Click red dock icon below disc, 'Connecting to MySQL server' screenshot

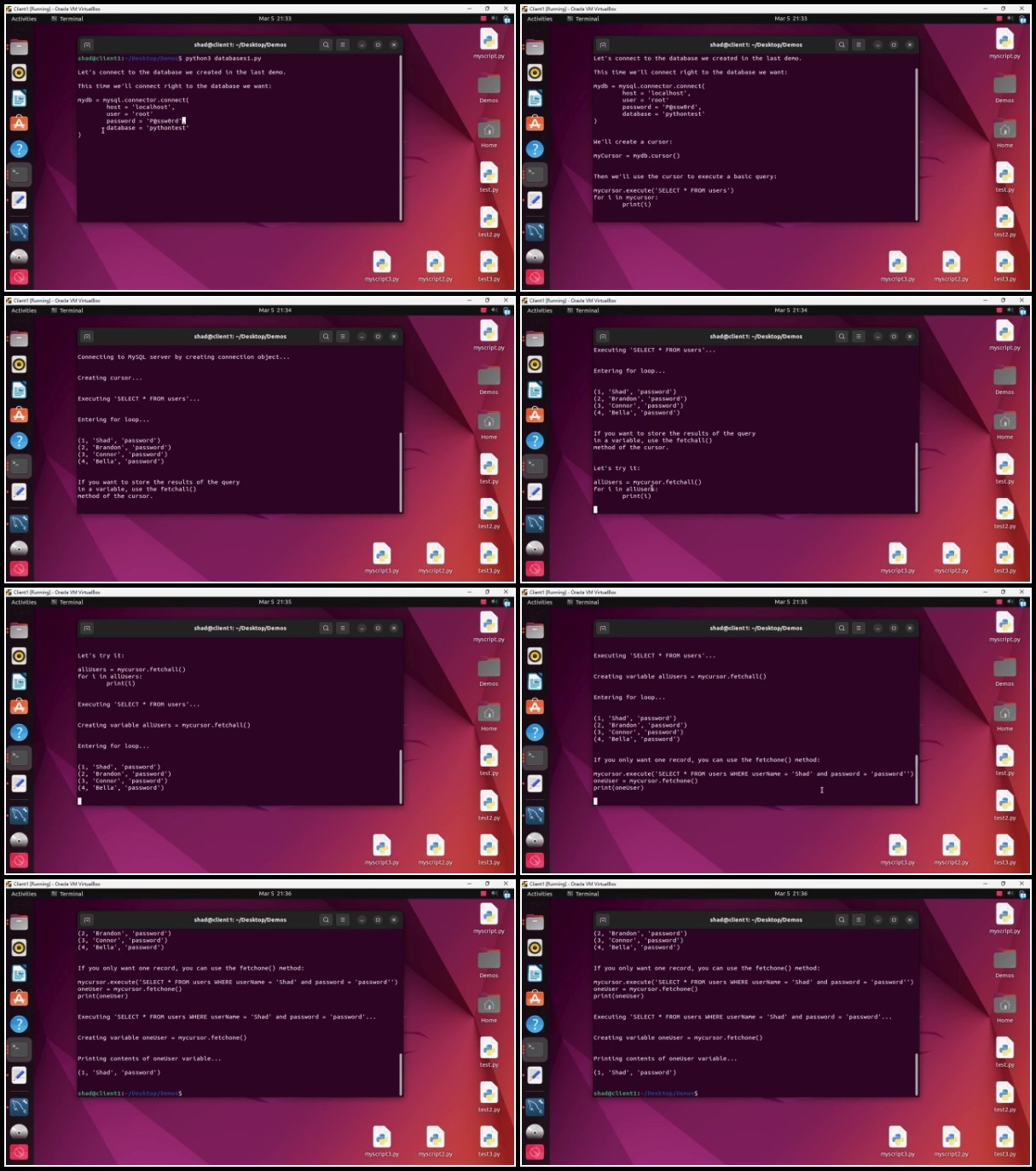pos(19,569)
